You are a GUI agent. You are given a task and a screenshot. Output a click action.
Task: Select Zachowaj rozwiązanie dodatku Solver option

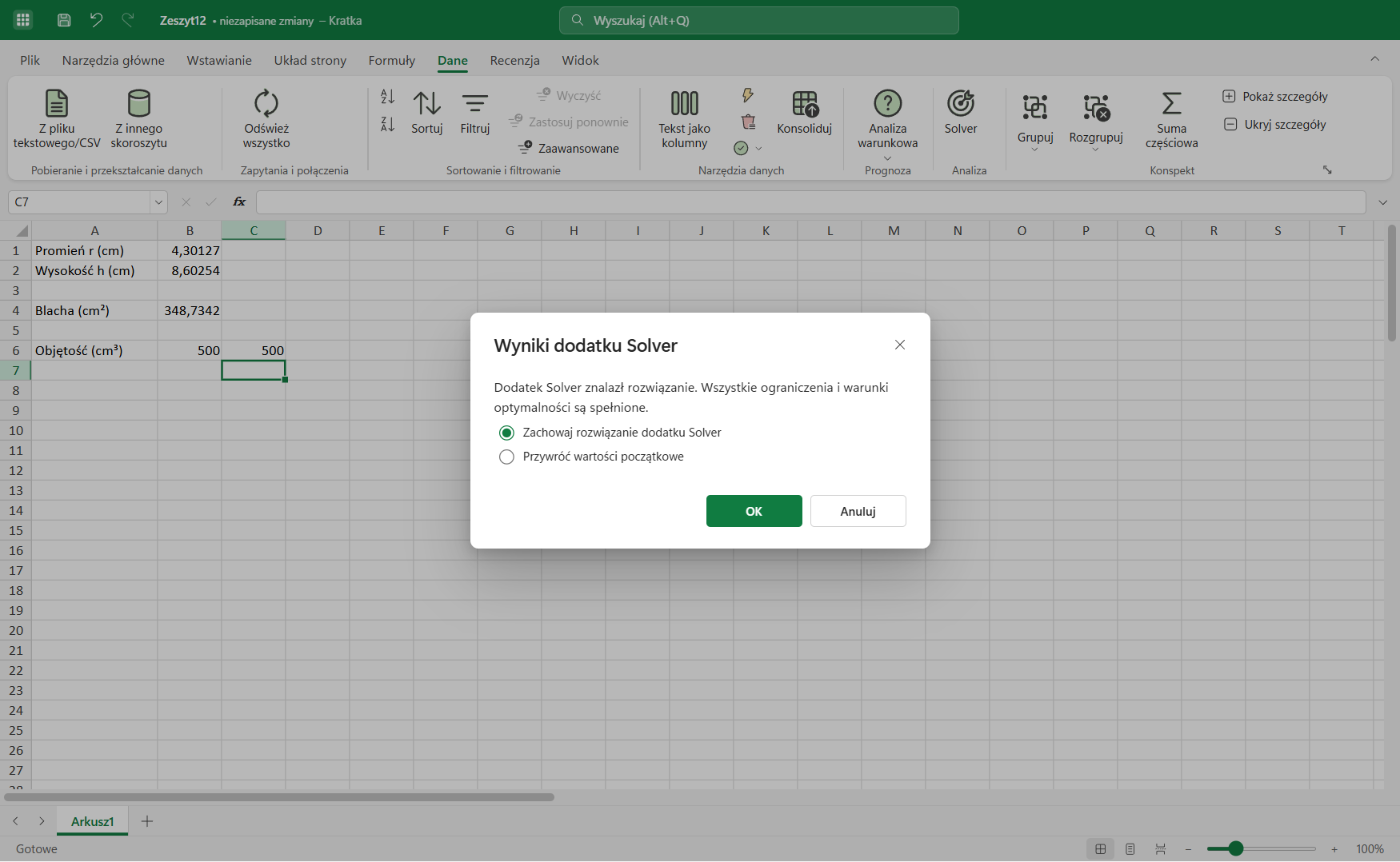click(610, 433)
